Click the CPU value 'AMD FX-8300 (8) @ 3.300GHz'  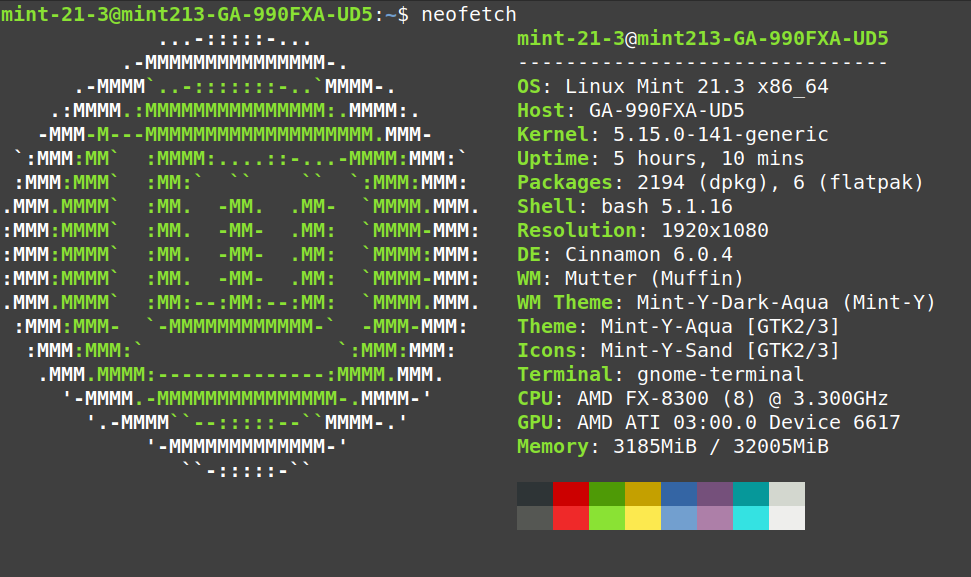[733, 398]
